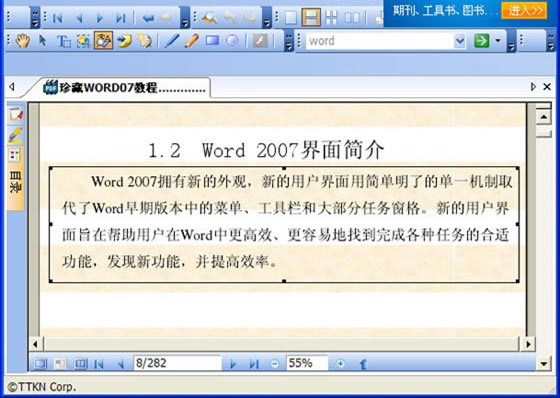This screenshot has width=560, height=398.
Task: Open the binoculars search tool
Action: (x=209, y=18)
